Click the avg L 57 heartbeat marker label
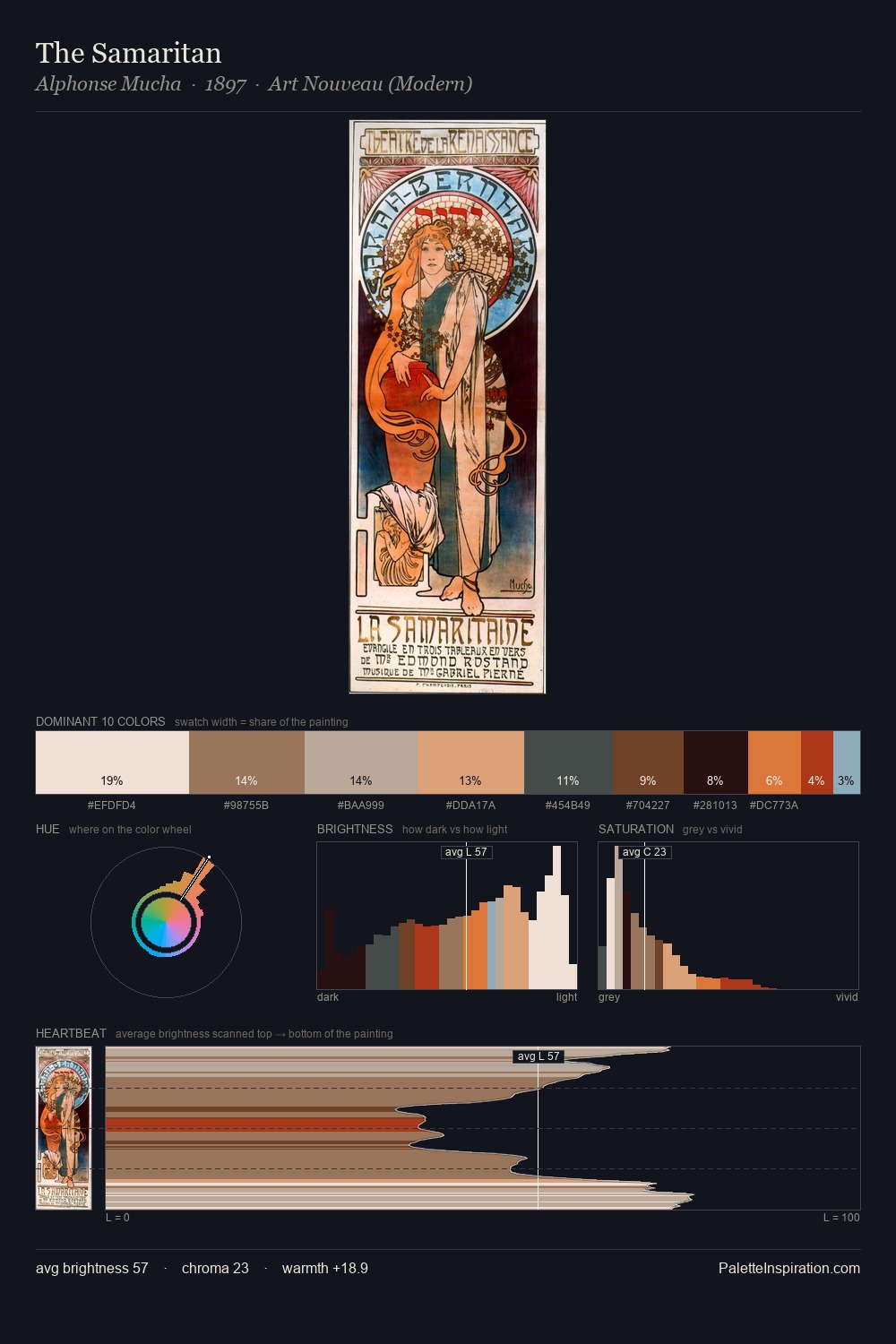This screenshot has width=896, height=1344. point(538,1056)
